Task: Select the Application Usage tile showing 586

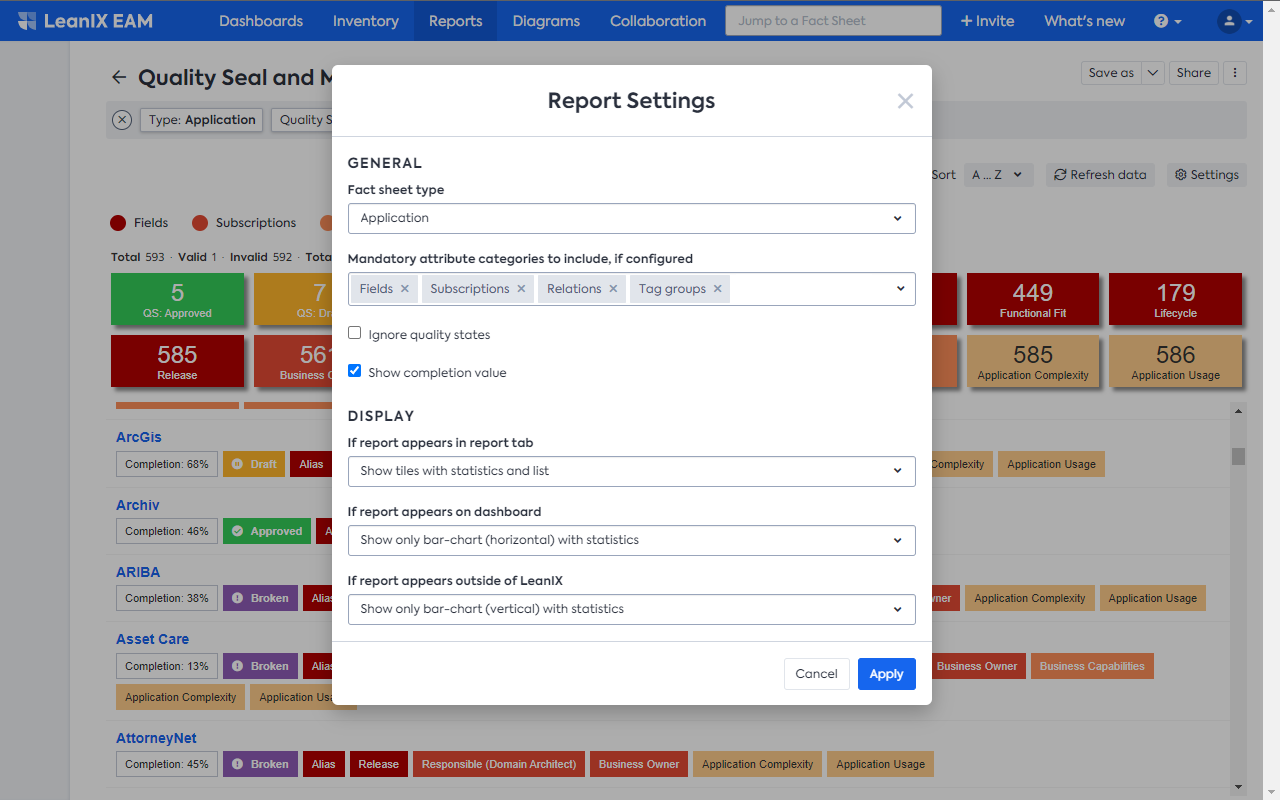Action: tap(1176, 361)
